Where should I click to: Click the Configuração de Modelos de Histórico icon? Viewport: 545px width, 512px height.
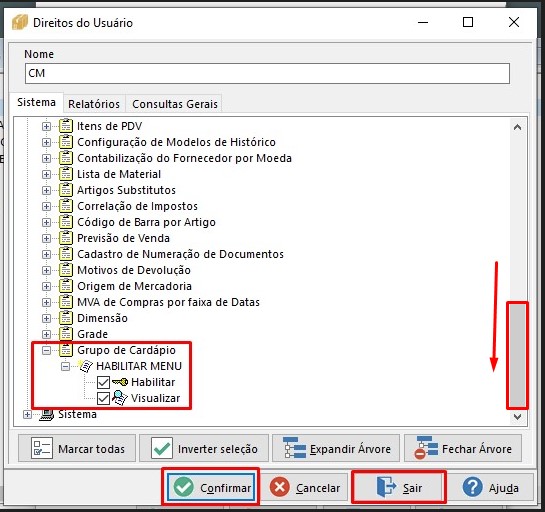(66, 142)
